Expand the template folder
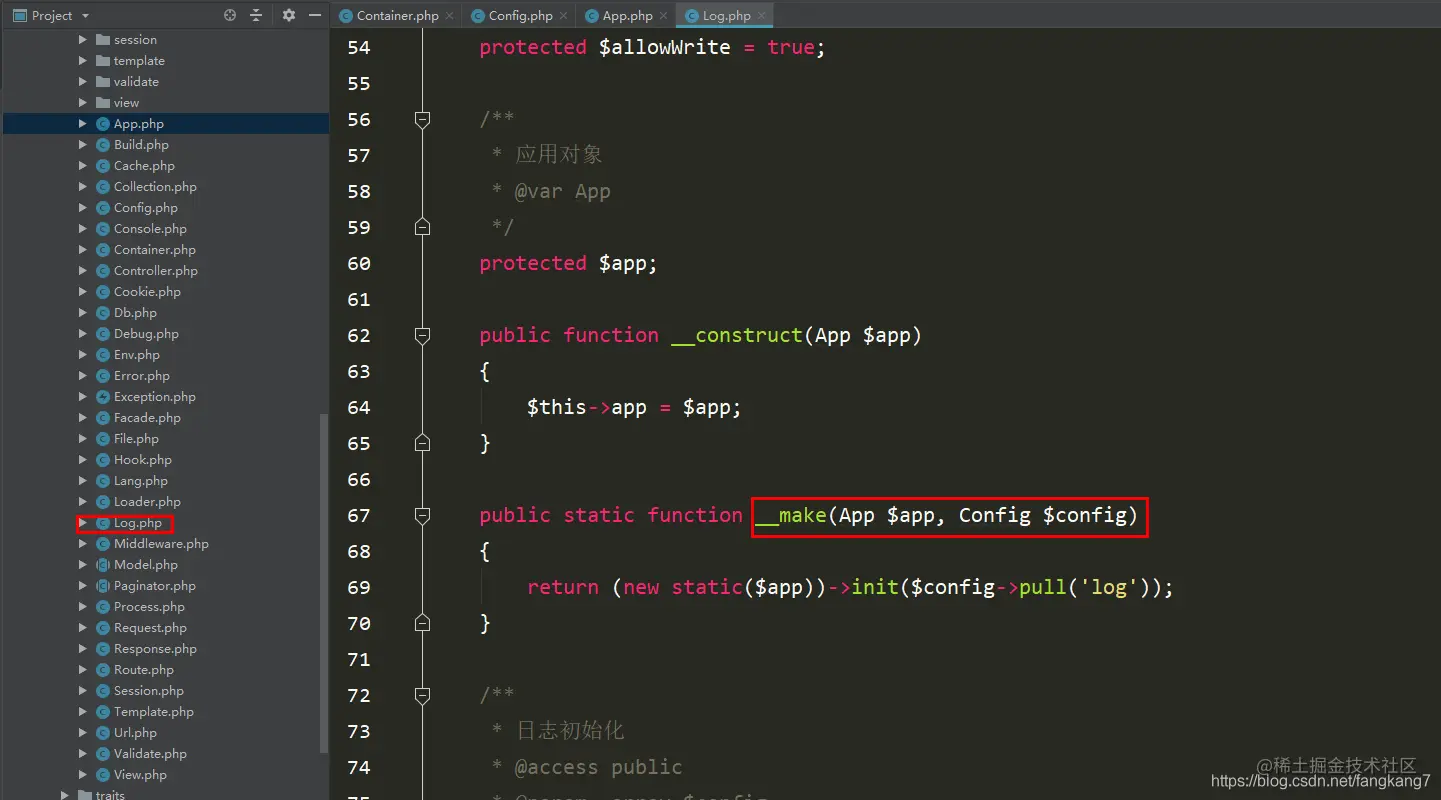The image size is (1441, 800). [x=83, y=61]
